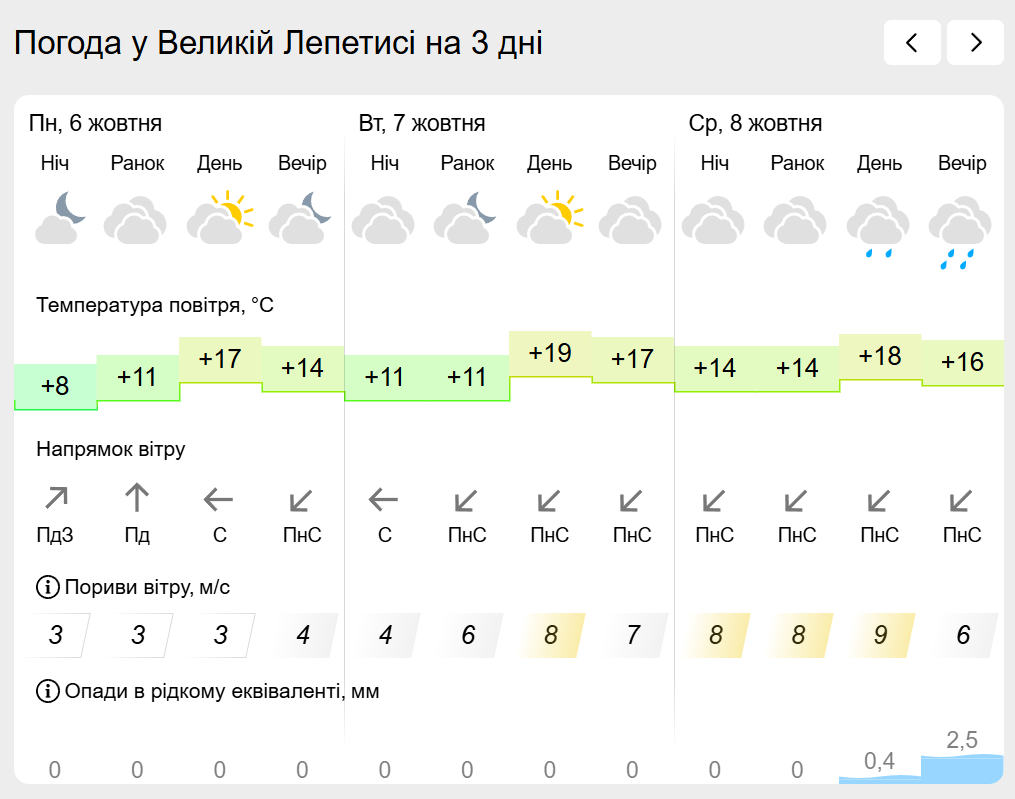Click Monday daytime sun and cloud icon
This screenshot has height=799, width=1015.
coord(220,218)
